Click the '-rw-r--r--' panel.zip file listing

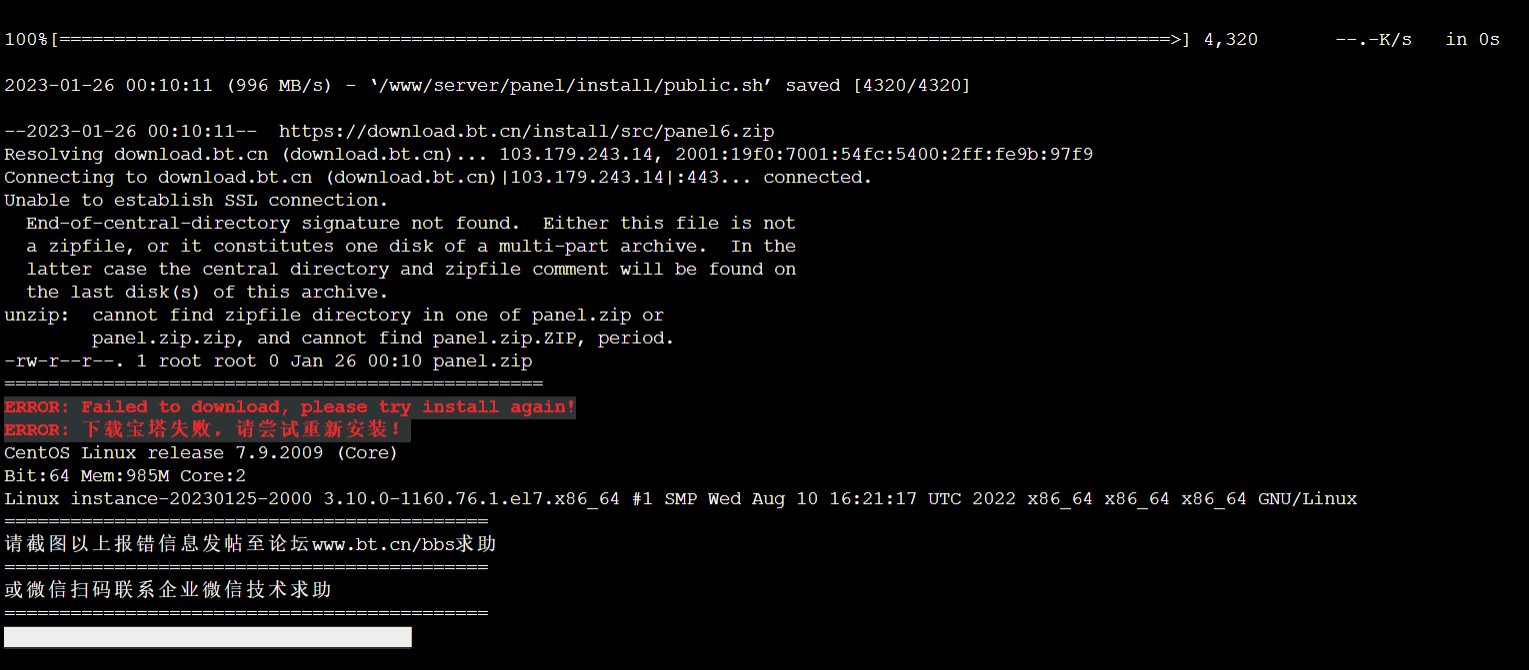(268, 361)
